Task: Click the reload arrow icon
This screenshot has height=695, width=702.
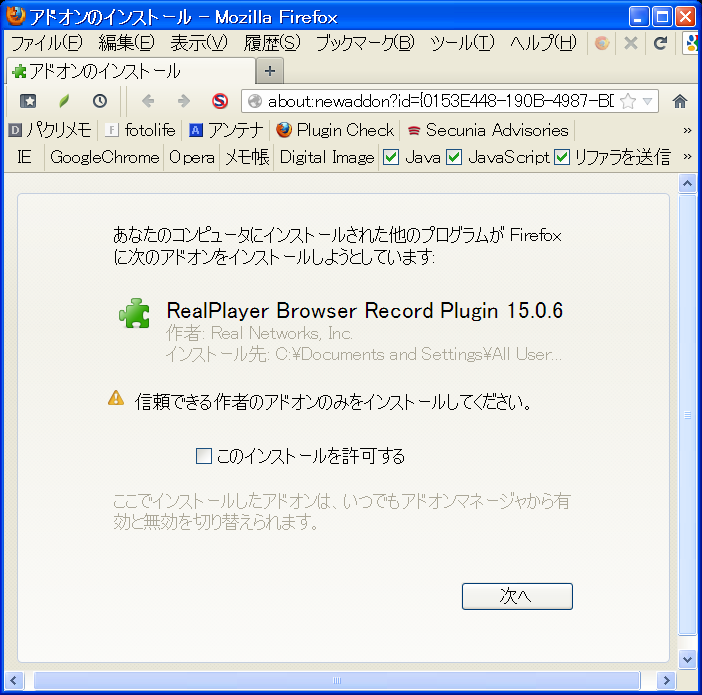Action: click(x=660, y=43)
